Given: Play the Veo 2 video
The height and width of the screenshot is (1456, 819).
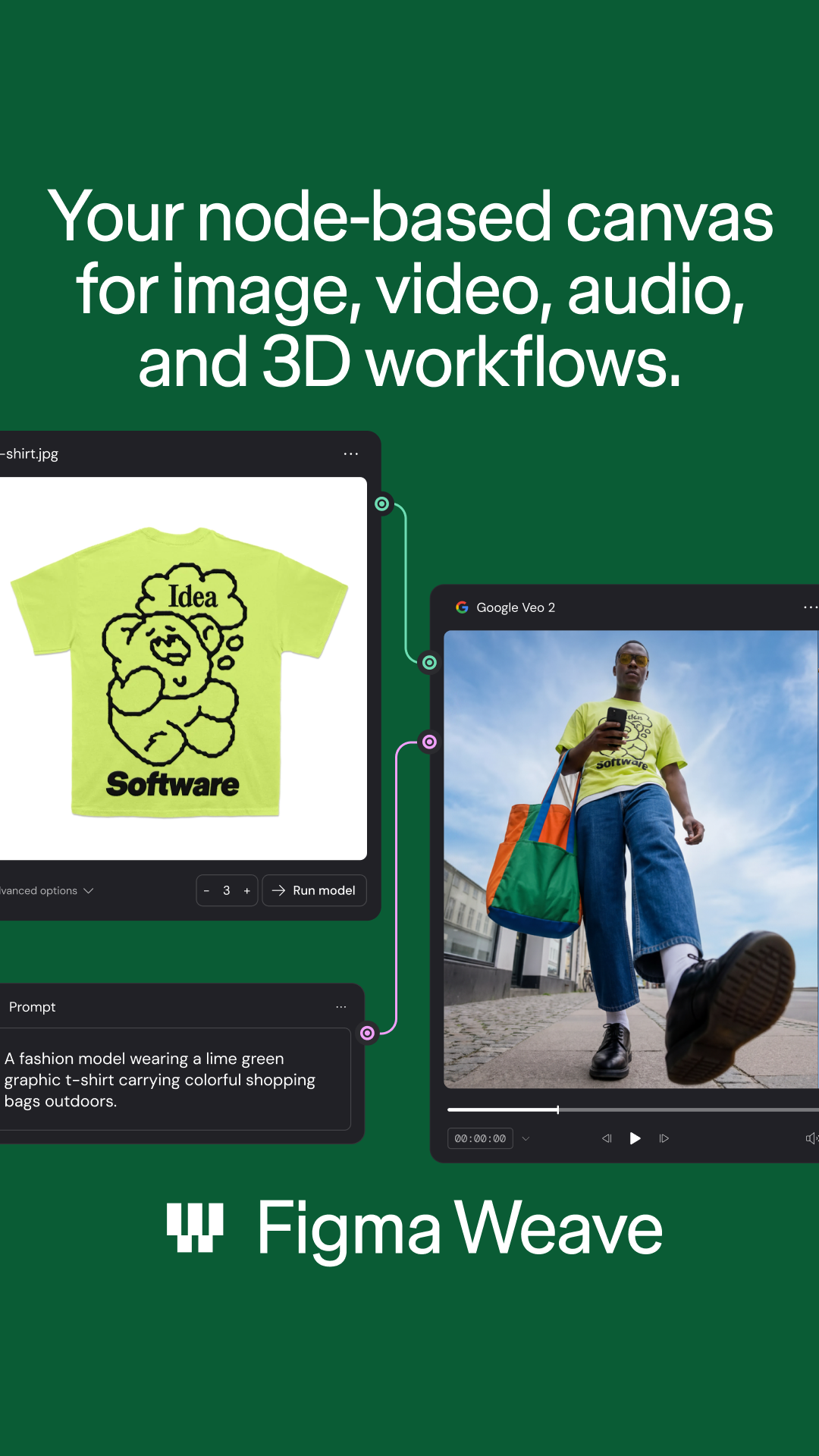Looking at the screenshot, I should pos(635,1138).
